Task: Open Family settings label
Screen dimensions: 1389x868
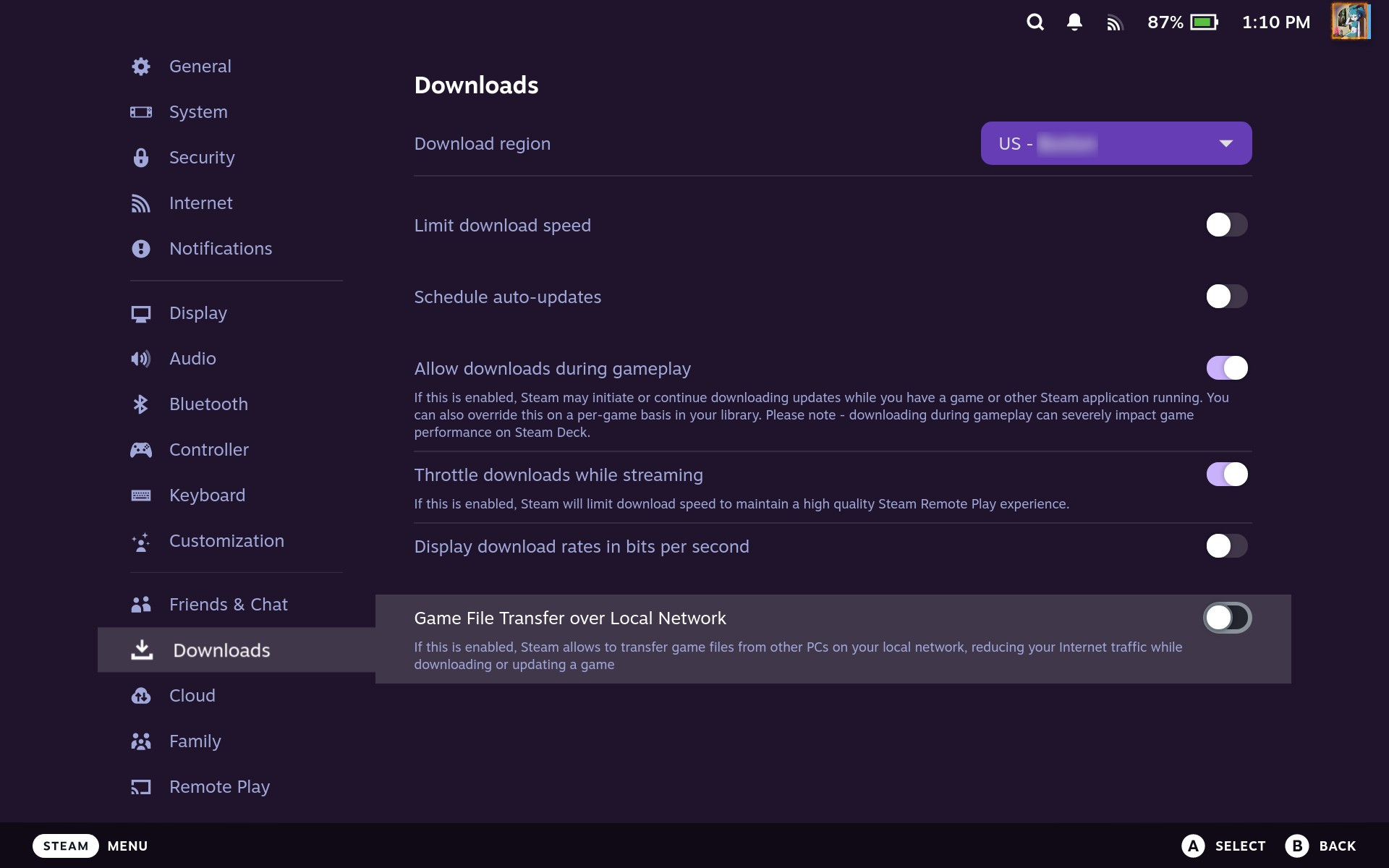Action: click(x=195, y=741)
